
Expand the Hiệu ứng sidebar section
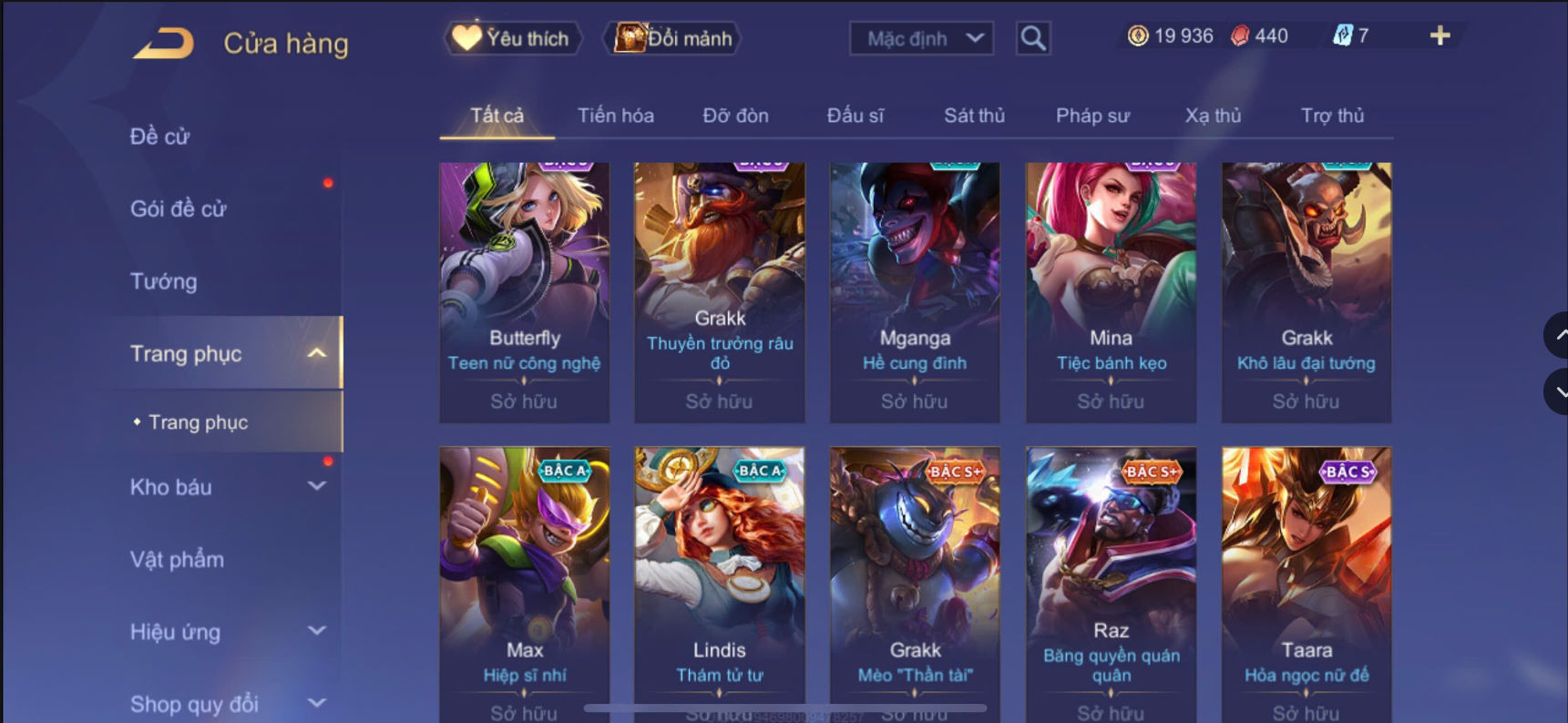coord(317,631)
